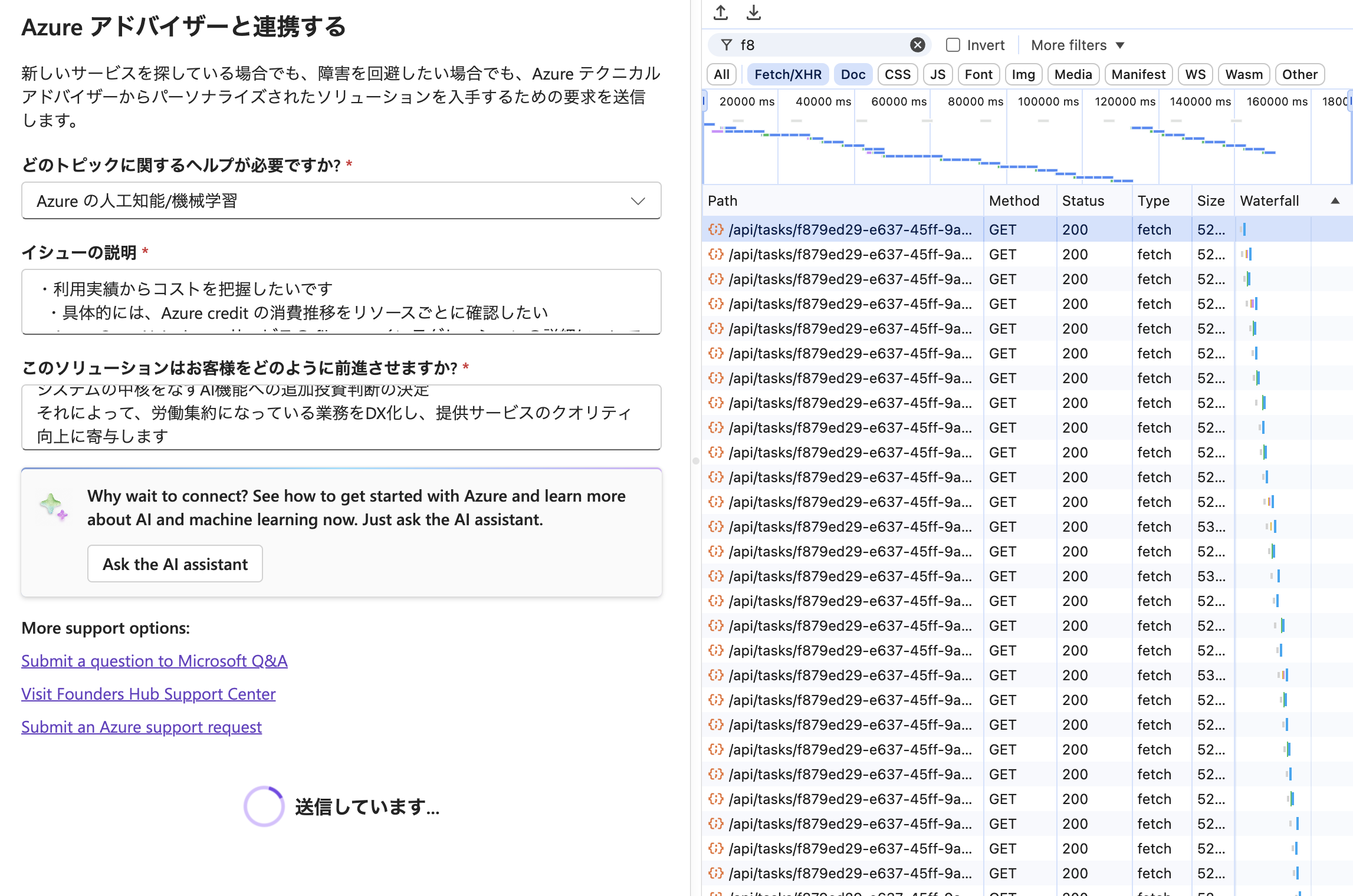Click the 20000 ms timeline label
Screen dimensions: 1353x896
[x=747, y=101]
